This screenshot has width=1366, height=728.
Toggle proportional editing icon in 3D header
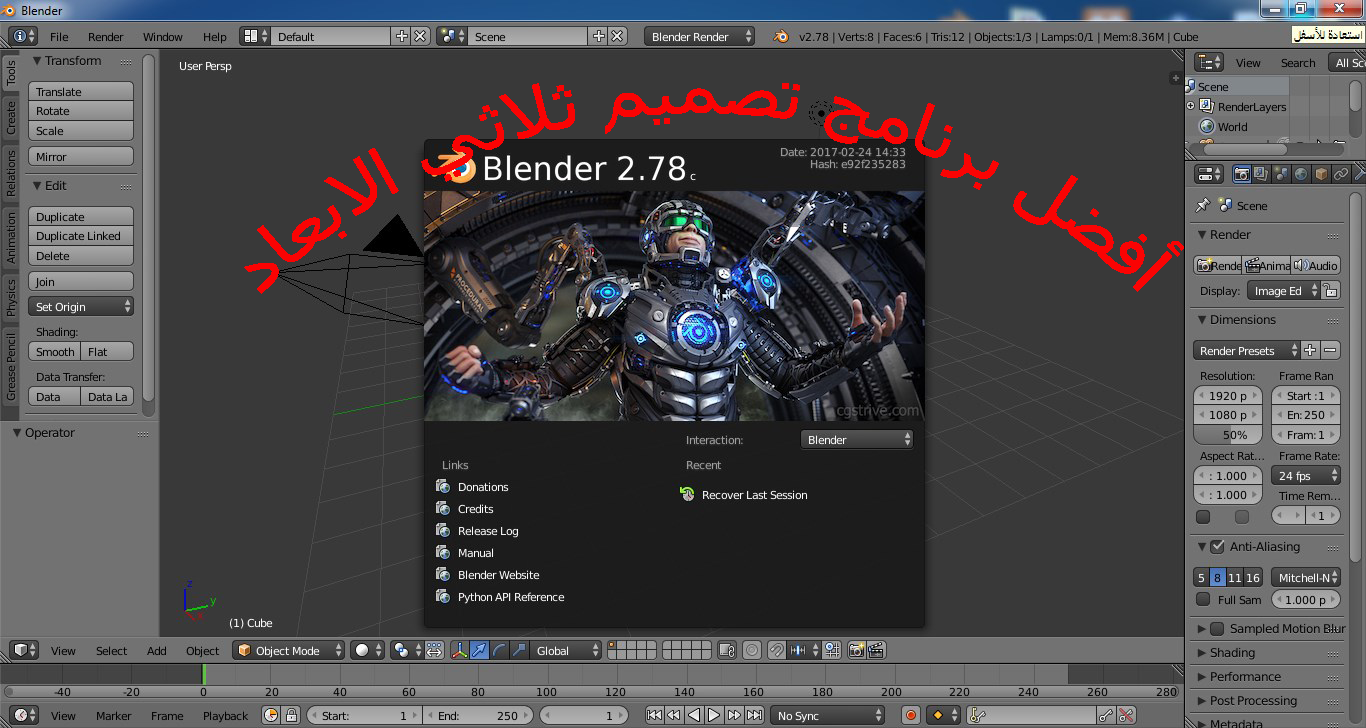(x=752, y=650)
